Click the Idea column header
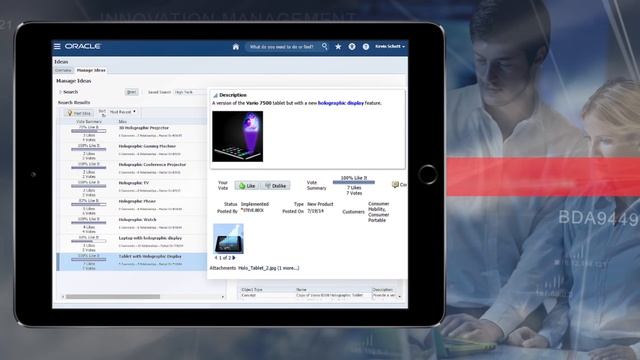Image resolution: width=640 pixels, height=360 pixels. coord(122,122)
